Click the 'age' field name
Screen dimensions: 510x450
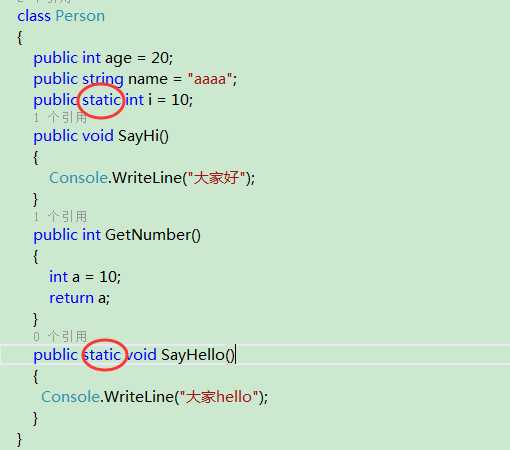(x=118, y=59)
